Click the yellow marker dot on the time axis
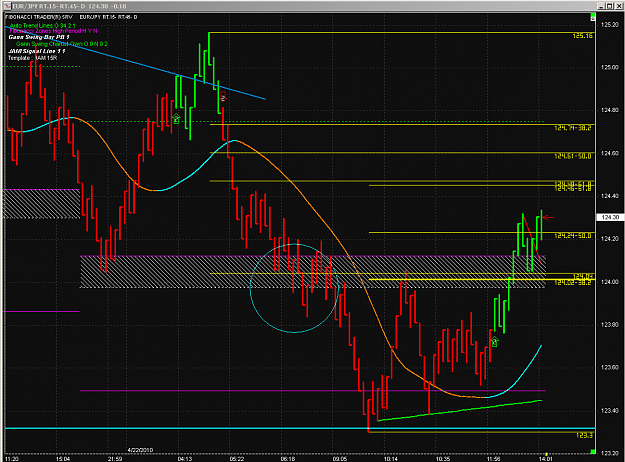 546,454
